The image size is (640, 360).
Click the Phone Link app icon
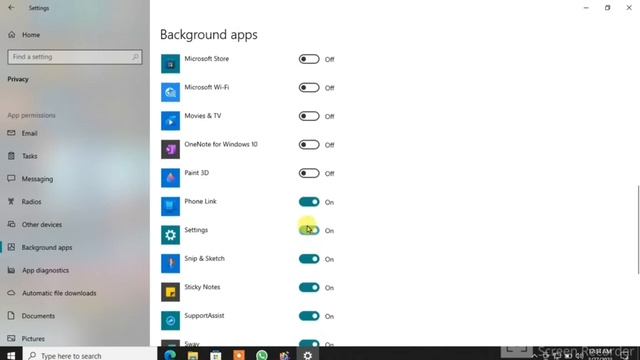point(170,207)
